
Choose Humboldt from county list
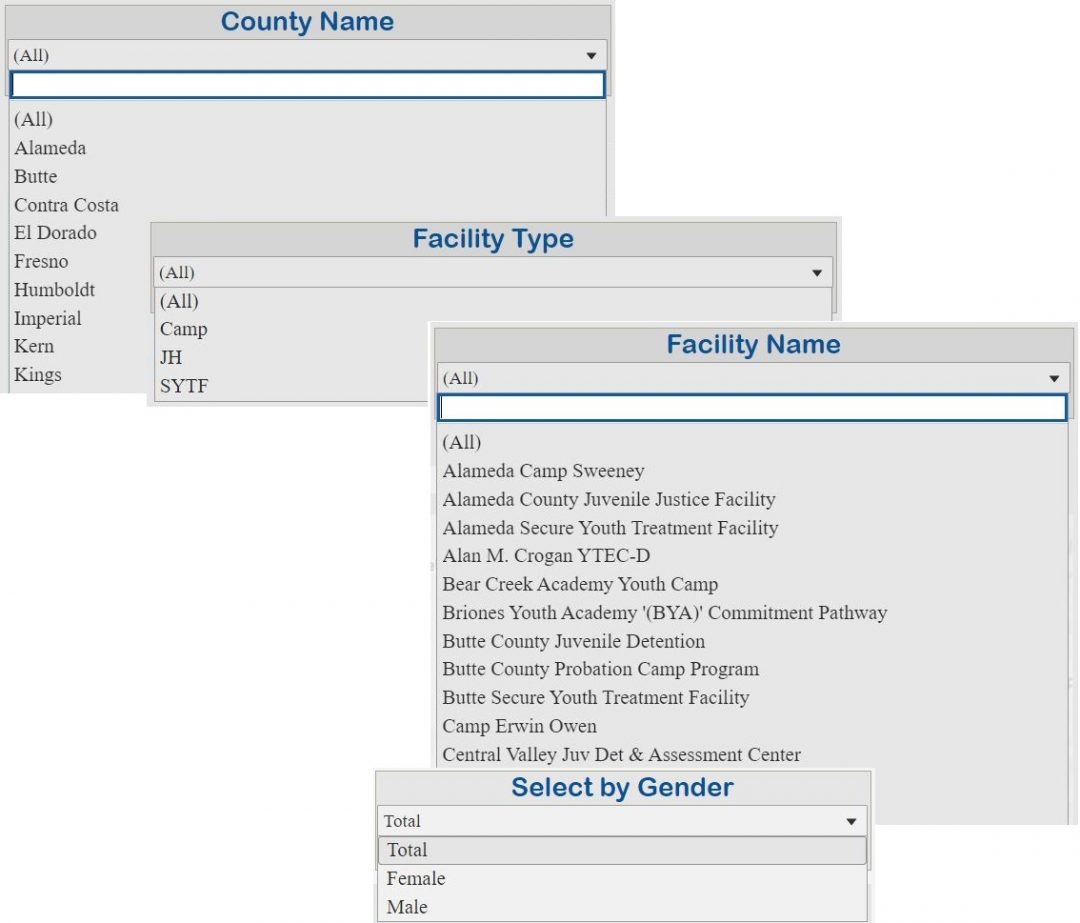click(x=54, y=290)
